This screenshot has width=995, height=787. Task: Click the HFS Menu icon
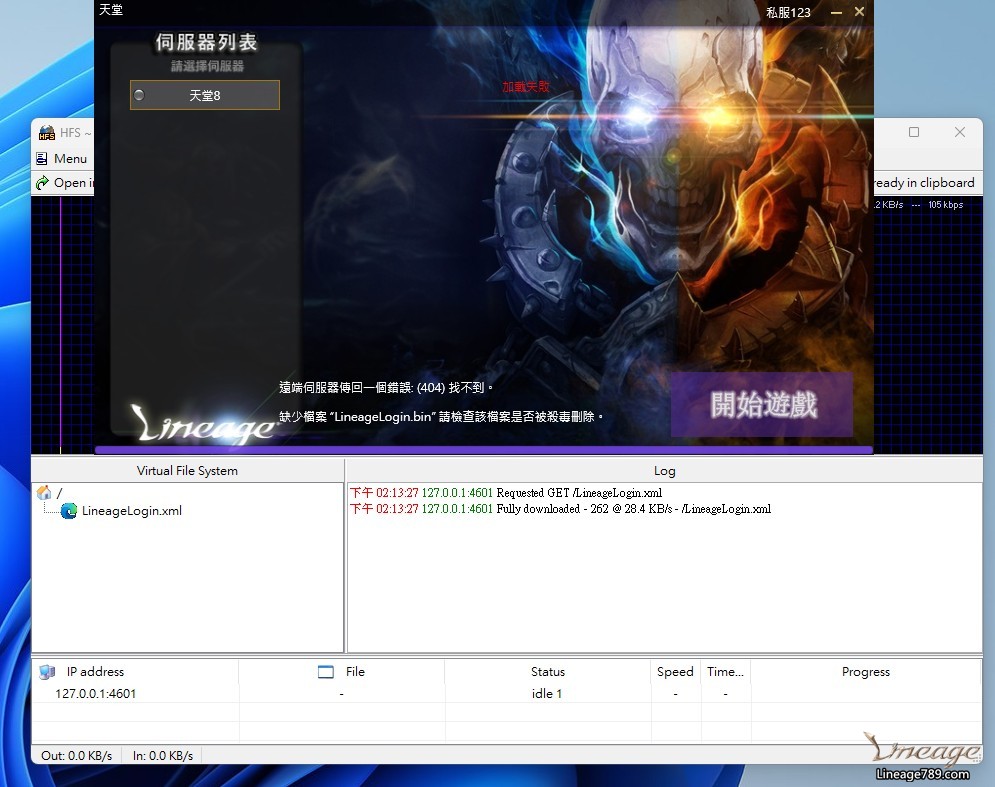tap(42, 159)
